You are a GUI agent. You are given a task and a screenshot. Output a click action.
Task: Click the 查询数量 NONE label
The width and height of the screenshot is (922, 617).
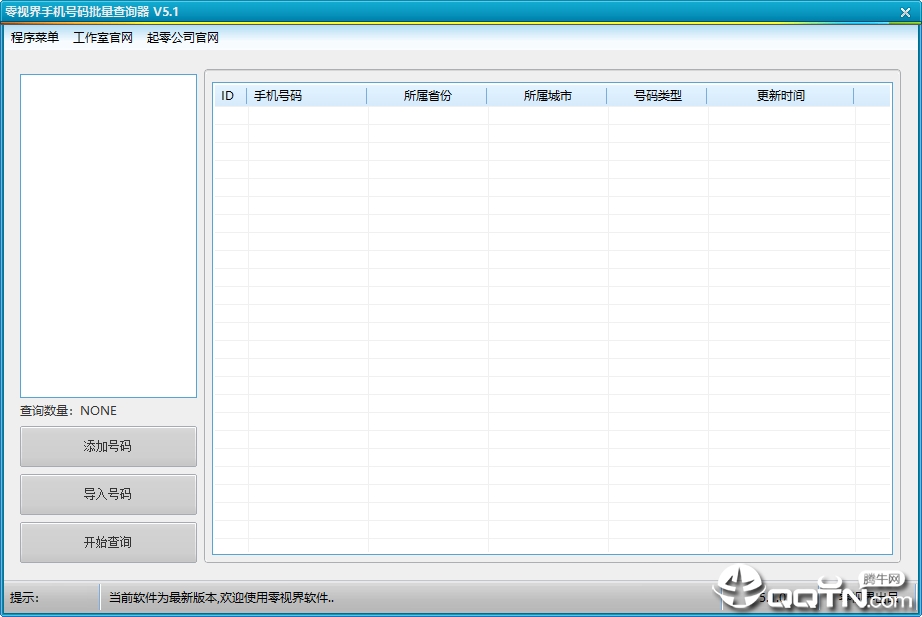(x=68, y=411)
